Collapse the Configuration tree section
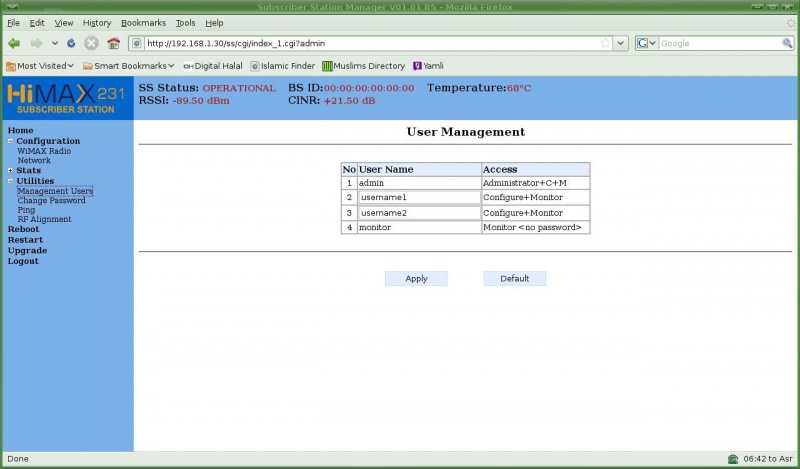This screenshot has height=469, width=800. pyautogui.click(x=10, y=141)
